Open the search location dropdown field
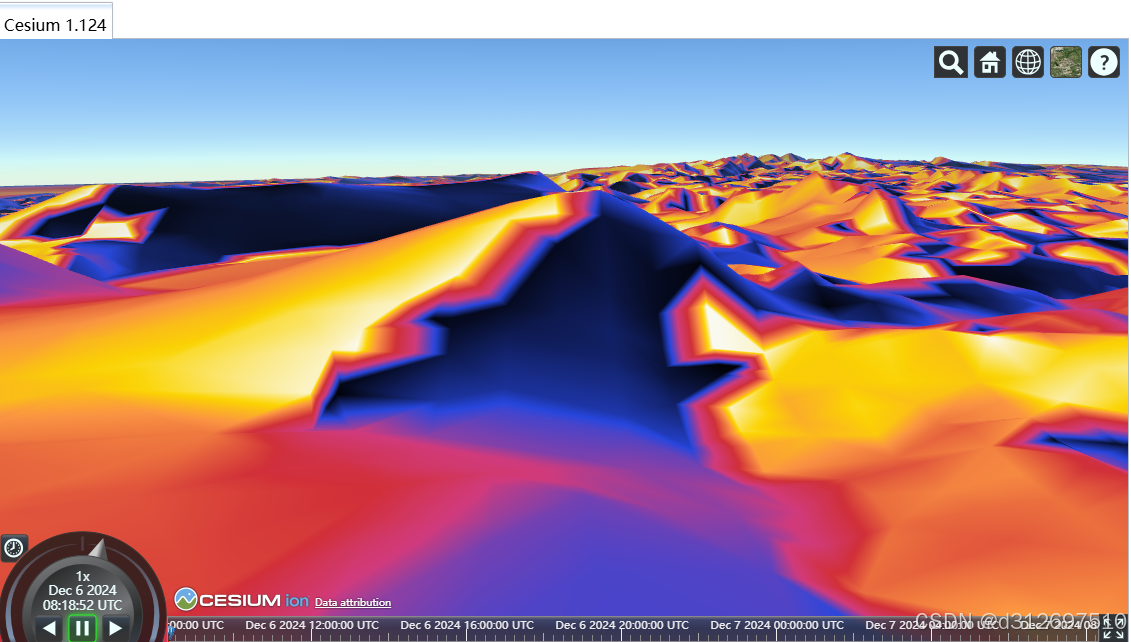 pos(950,61)
